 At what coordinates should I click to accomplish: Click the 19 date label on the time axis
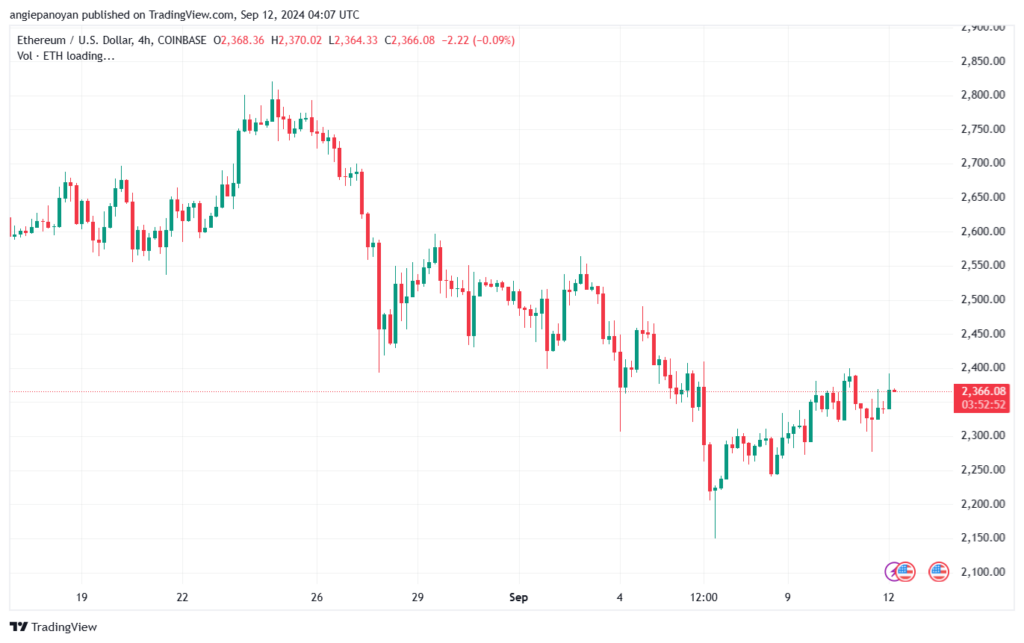(x=82, y=597)
